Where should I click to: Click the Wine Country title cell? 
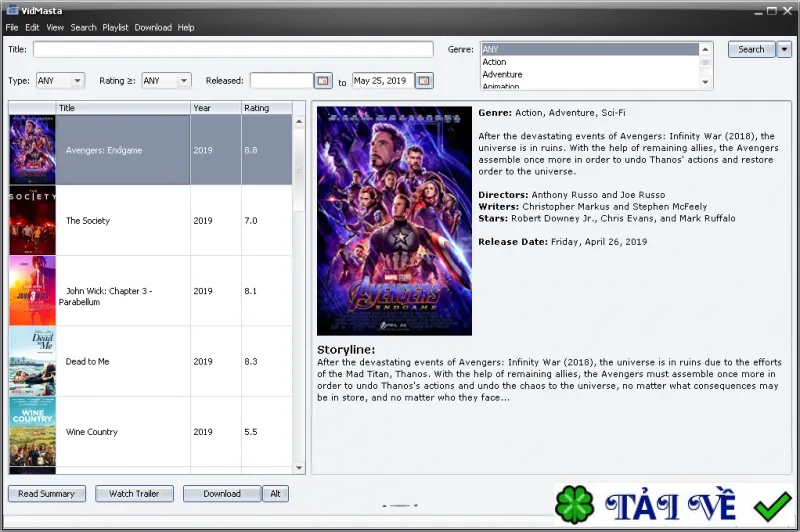point(123,432)
